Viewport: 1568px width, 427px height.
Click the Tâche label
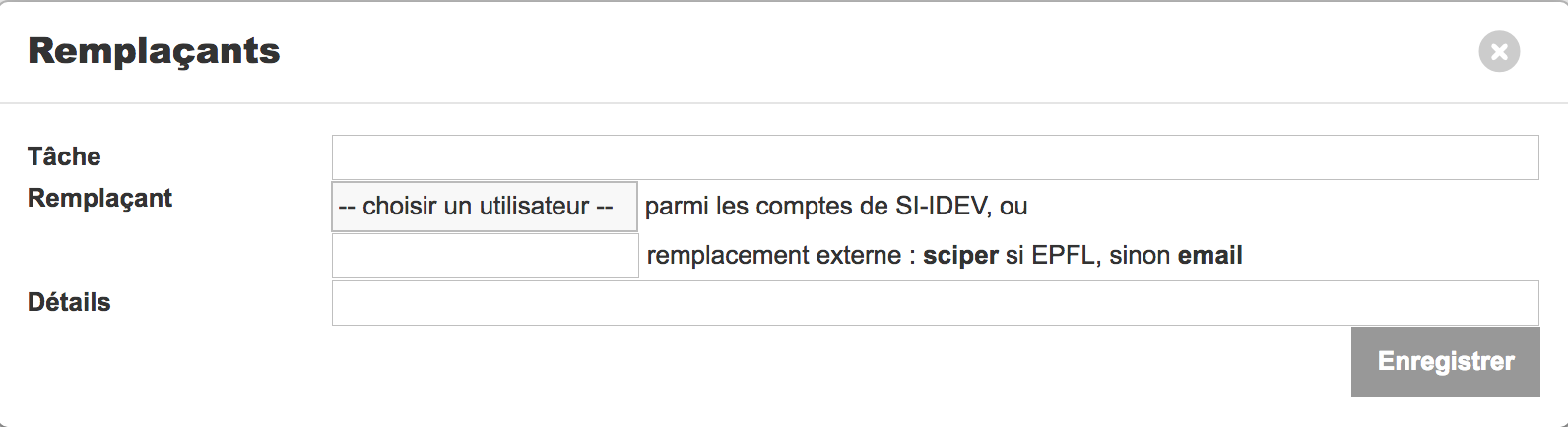64,156
